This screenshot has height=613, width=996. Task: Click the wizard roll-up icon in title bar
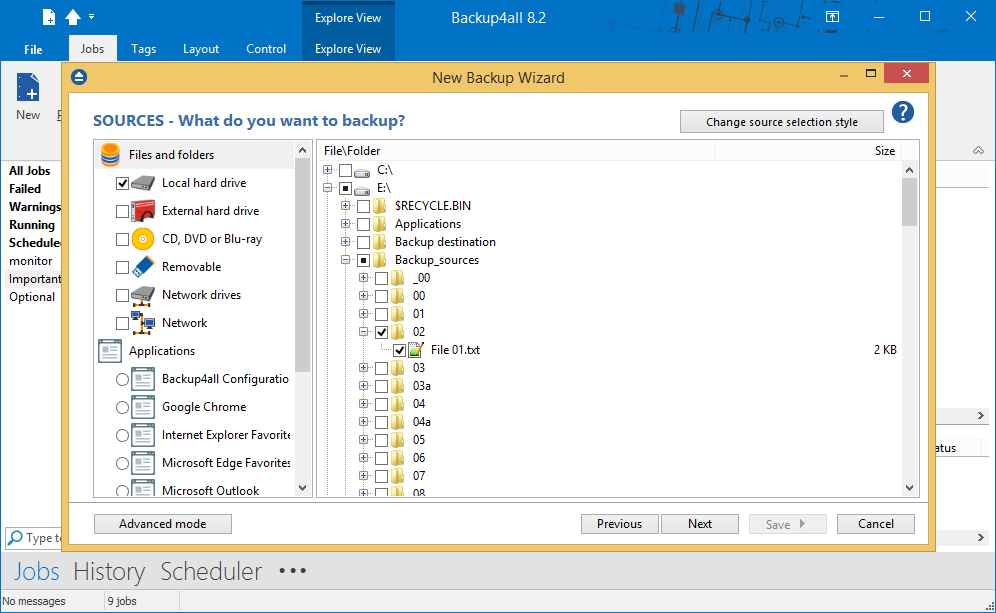[80, 77]
